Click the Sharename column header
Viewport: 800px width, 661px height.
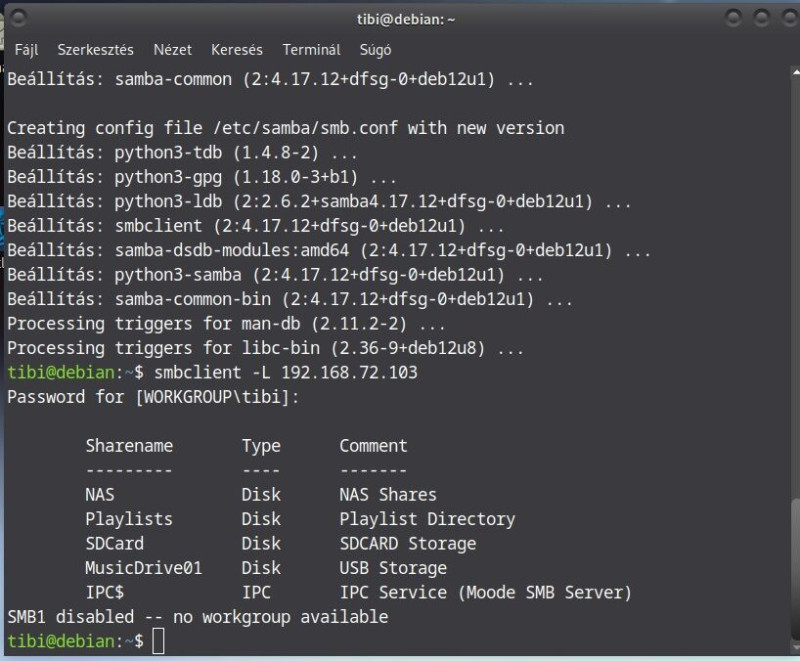(x=129, y=446)
